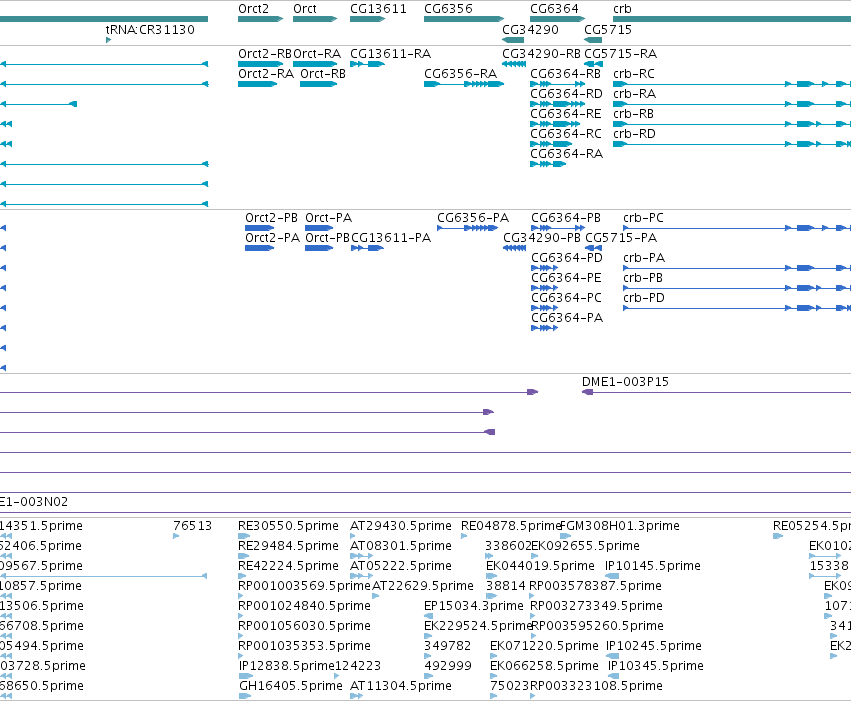Viewport: 851px width, 701px height.
Task: Select EST RE30550.5prime
Action: click(244, 536)
